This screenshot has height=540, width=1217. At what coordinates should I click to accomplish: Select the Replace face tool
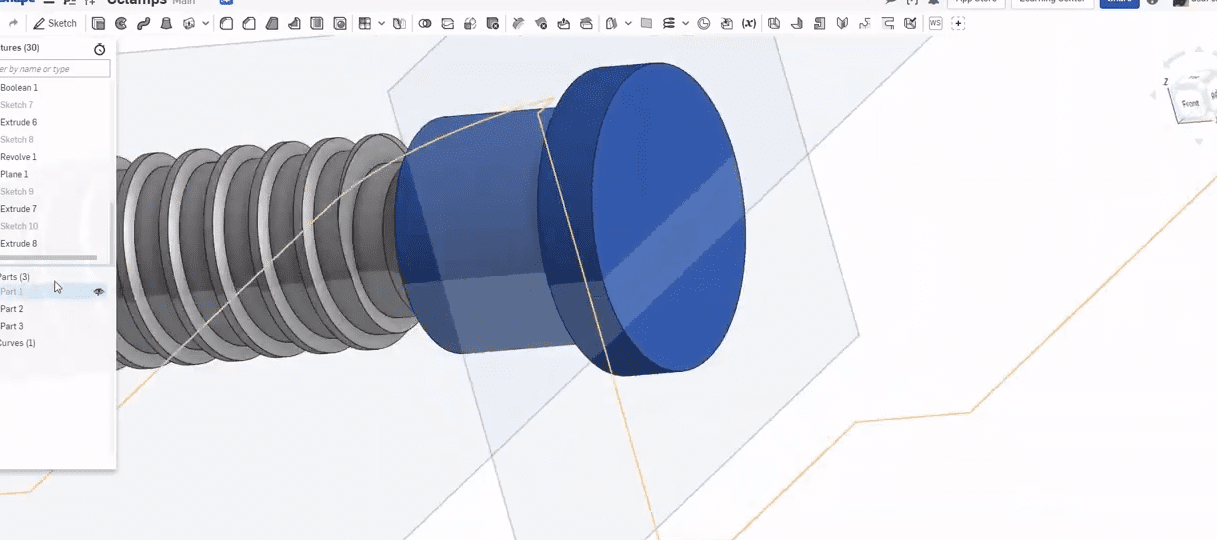(586, 23)
